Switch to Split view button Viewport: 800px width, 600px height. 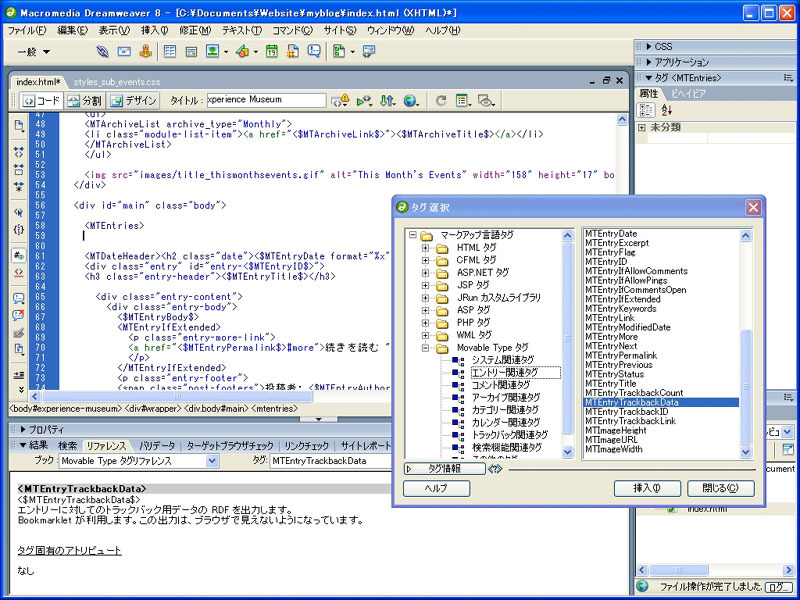pyautogui.click(x=85, y=101)
